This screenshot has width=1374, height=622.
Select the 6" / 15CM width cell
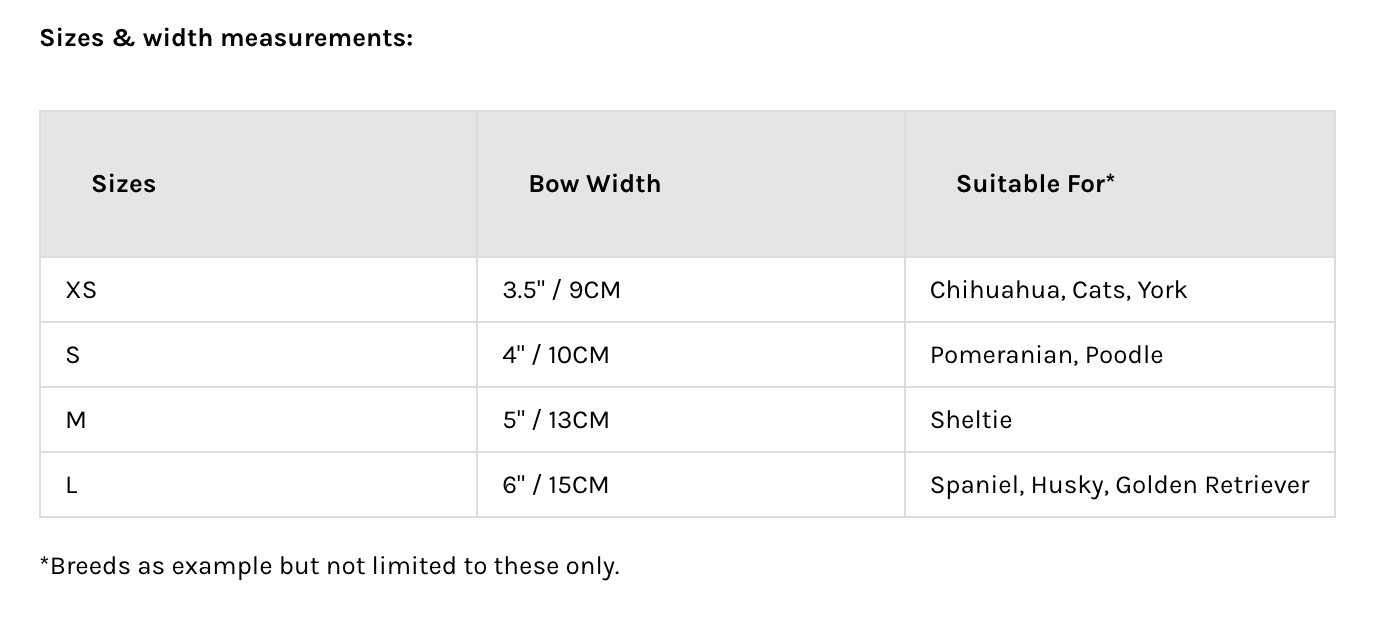pos(556,485)
